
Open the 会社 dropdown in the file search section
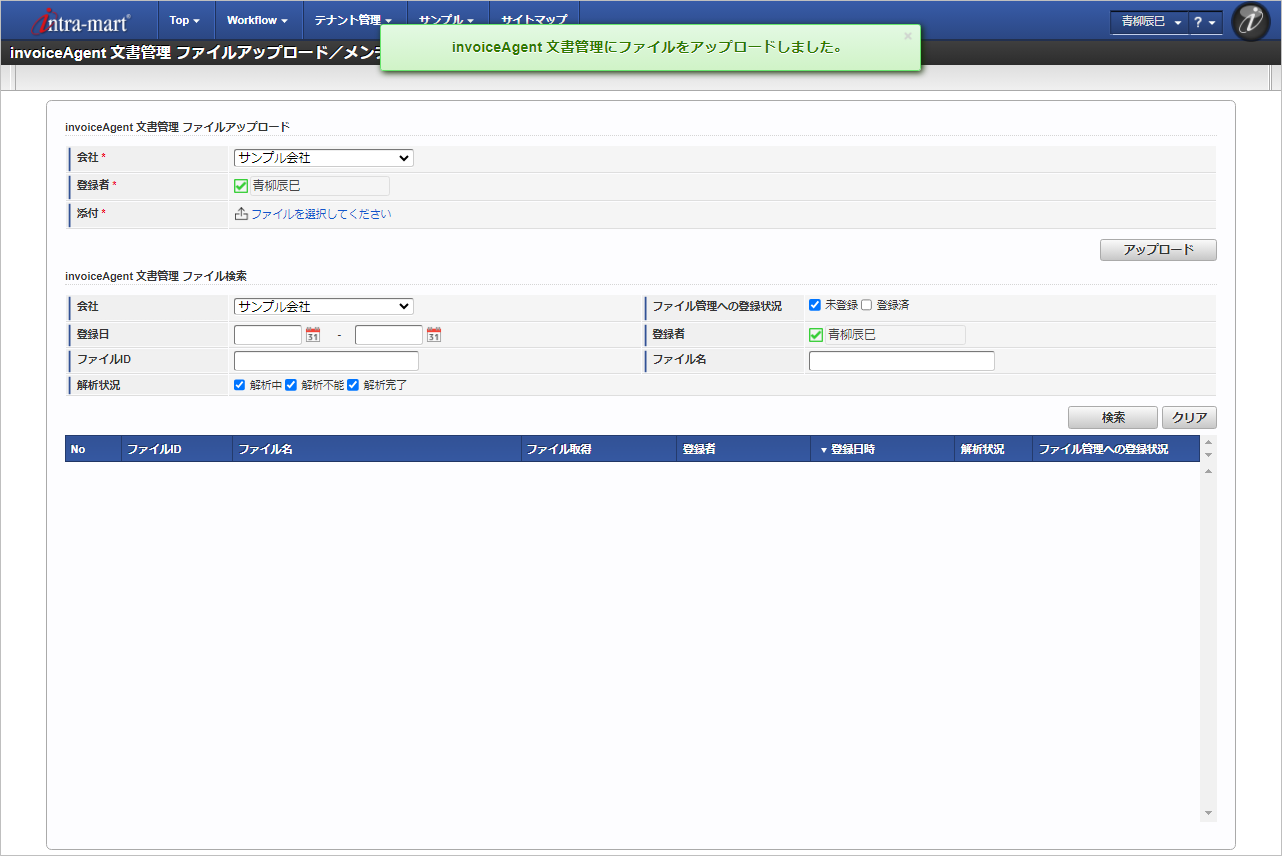(x=324, y=307)
